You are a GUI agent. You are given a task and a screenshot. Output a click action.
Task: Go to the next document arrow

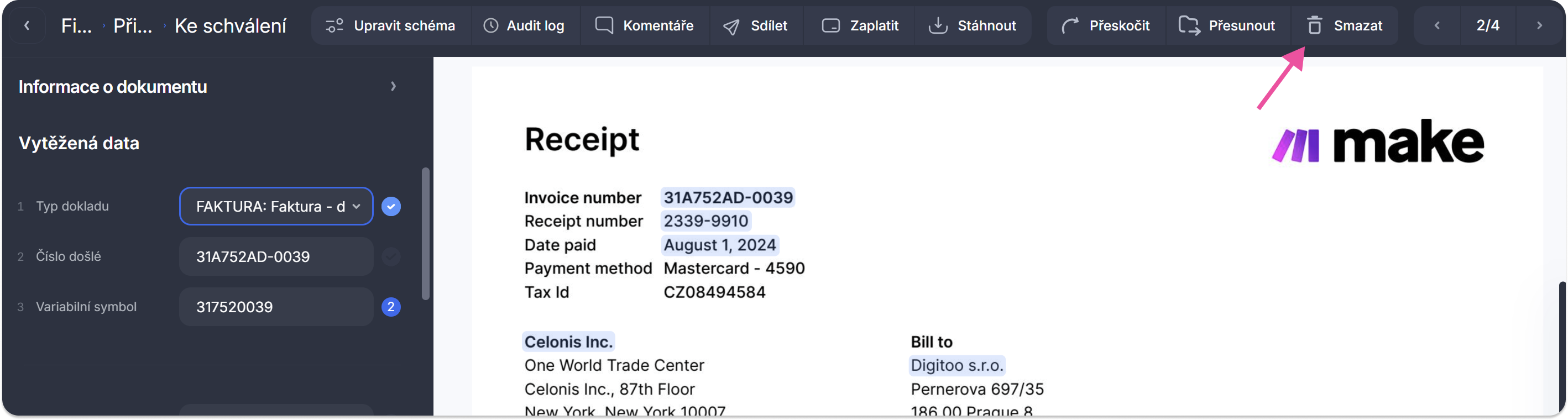coord(1539,25)
